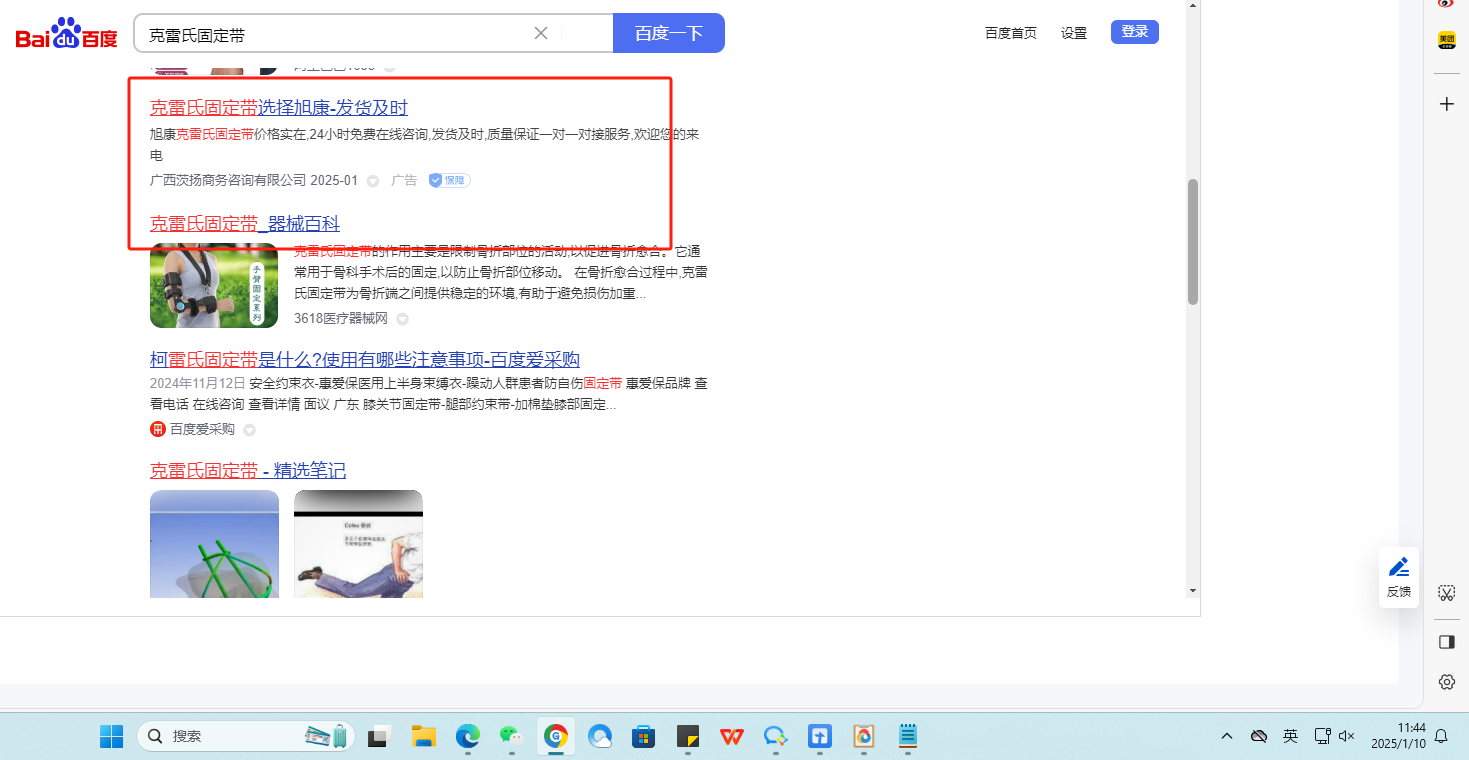1469x760 pixels.
Task: Show hidden system tray icons chevron
Action: click(x=1227, y=736)
